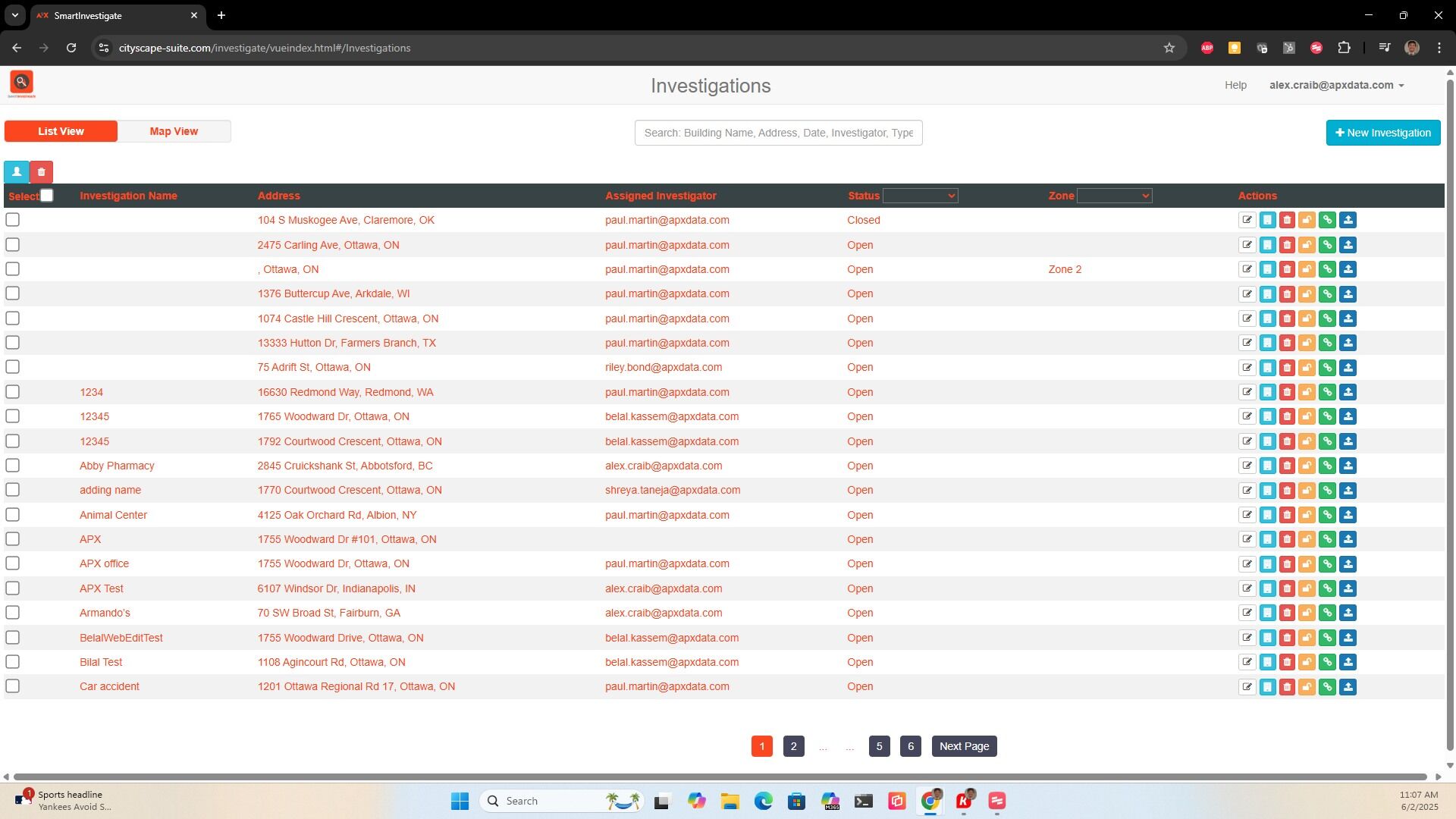Click the New Investigation button
The height and width of the screenshot is (819, 1456).
click(1382, 132)
